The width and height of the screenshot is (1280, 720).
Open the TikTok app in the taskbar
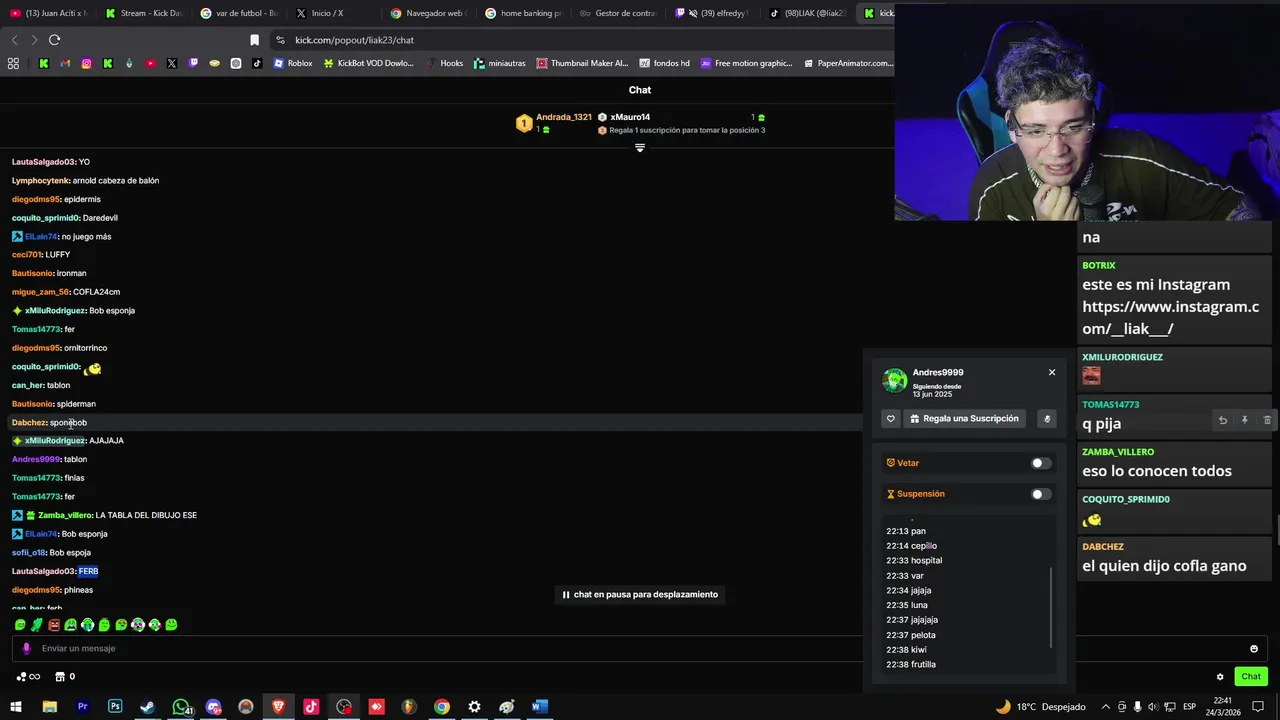(x=311, y=707)
